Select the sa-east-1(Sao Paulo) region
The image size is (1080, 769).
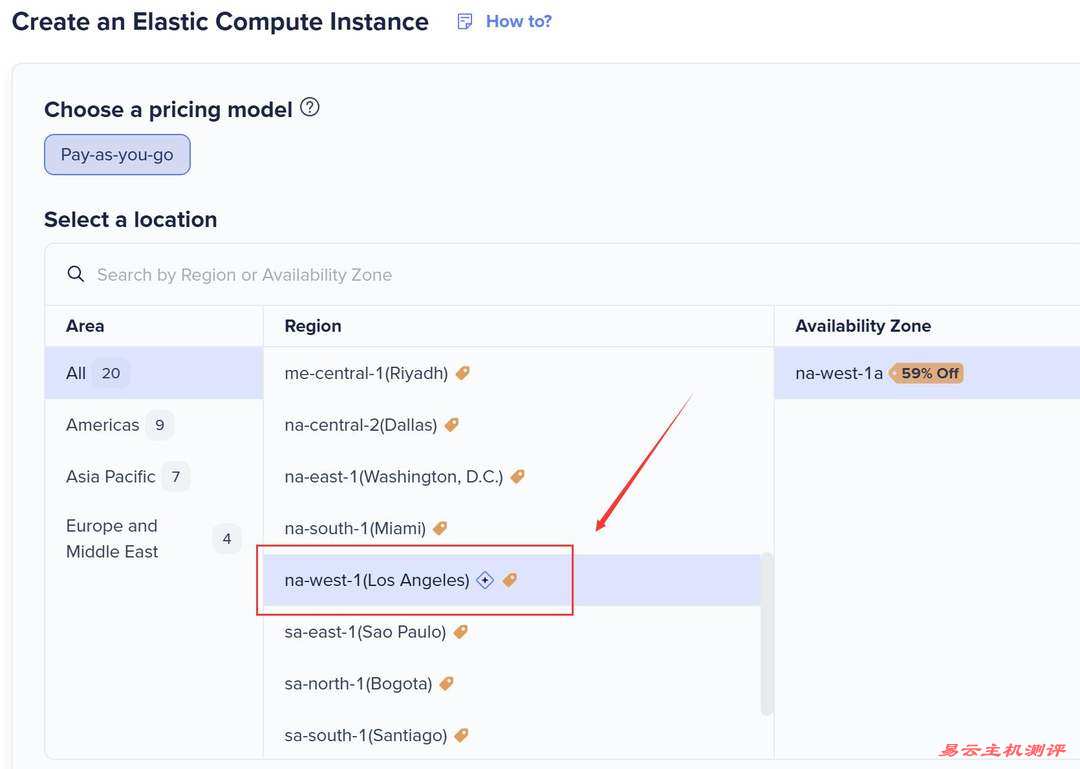365,632
